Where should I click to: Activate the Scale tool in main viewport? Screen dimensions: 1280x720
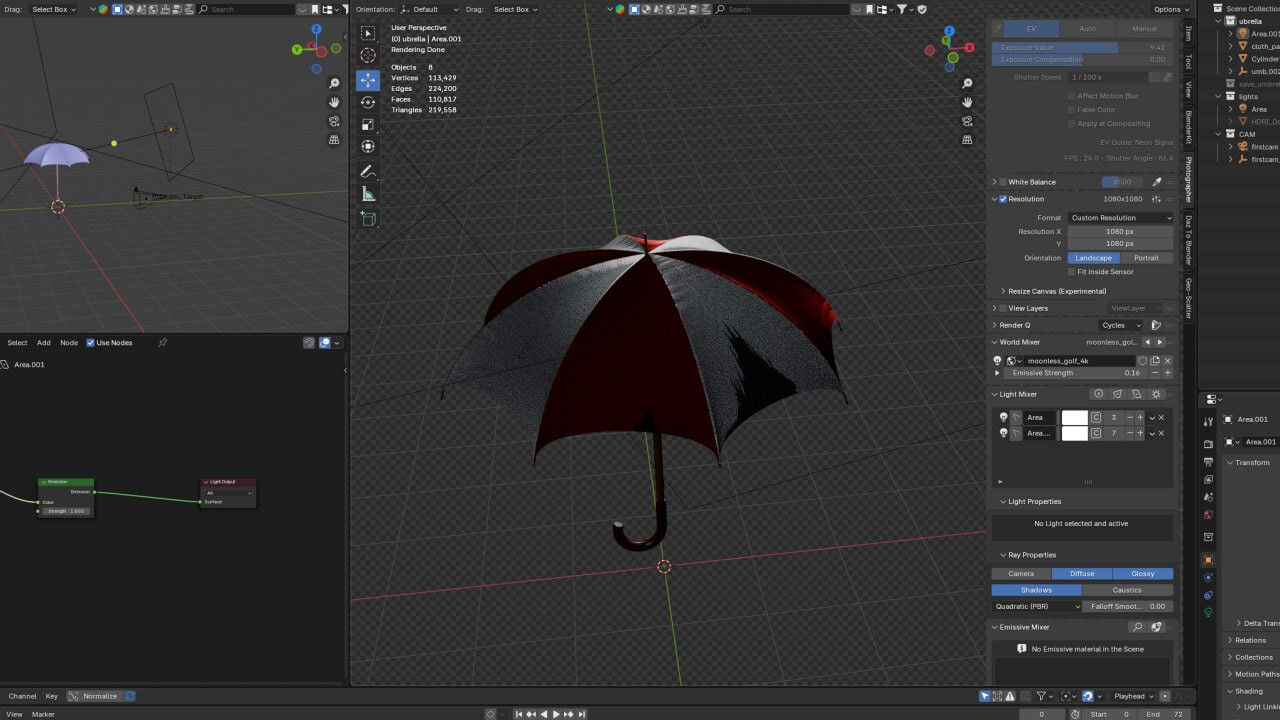(368, 124)
